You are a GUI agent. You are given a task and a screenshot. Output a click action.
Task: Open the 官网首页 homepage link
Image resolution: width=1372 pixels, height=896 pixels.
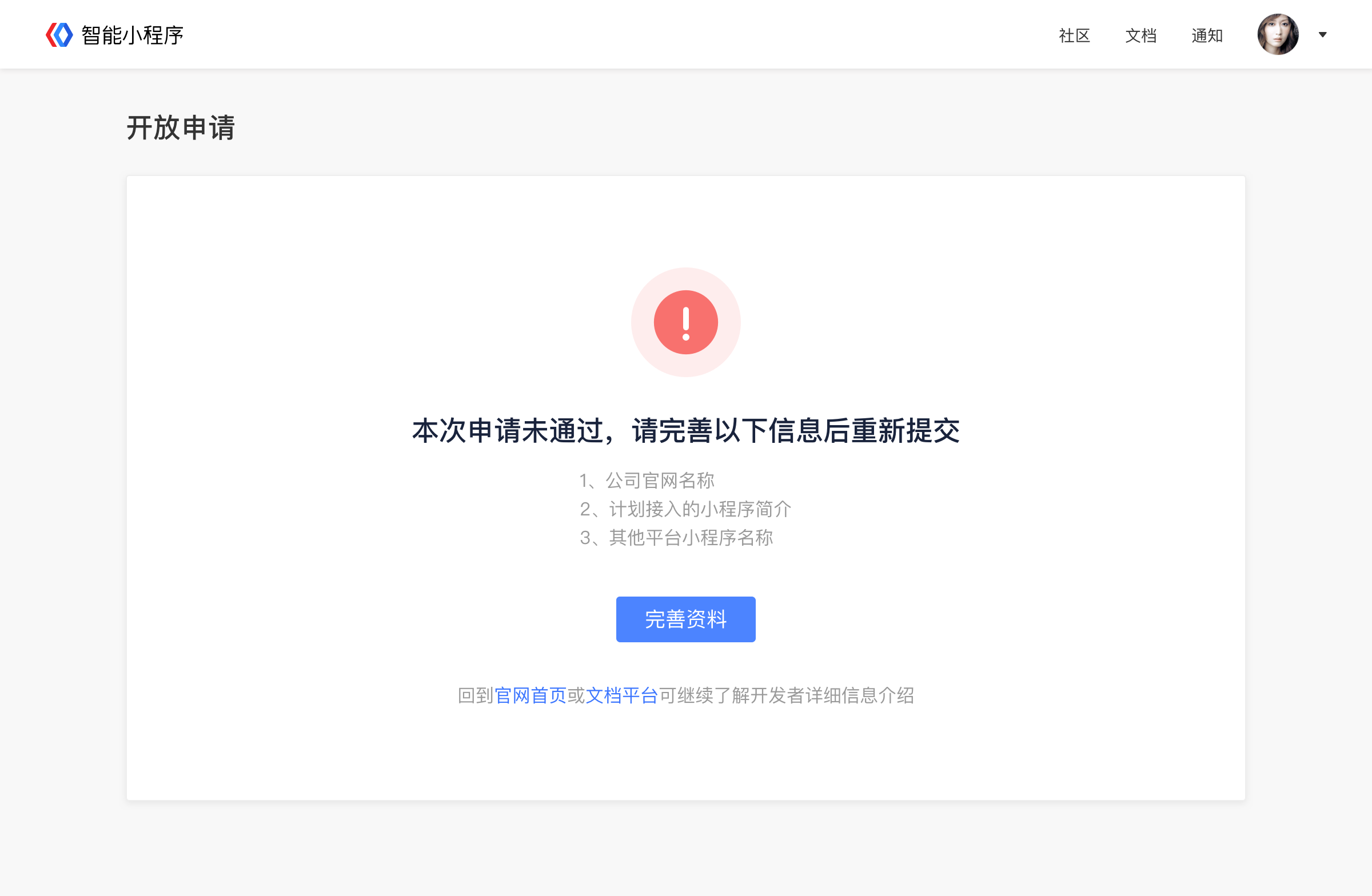click(x=531, y=696)
